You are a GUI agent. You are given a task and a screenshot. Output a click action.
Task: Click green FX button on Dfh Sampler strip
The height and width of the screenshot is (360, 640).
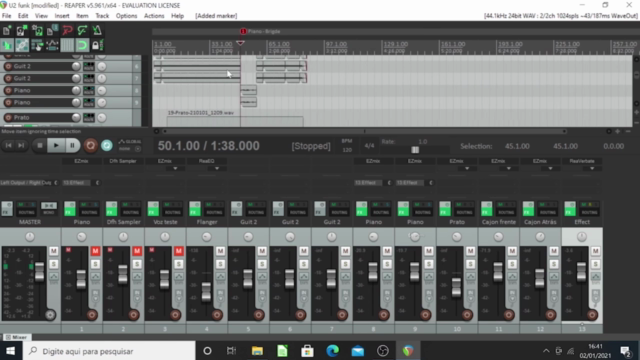[x=111, y=209]
